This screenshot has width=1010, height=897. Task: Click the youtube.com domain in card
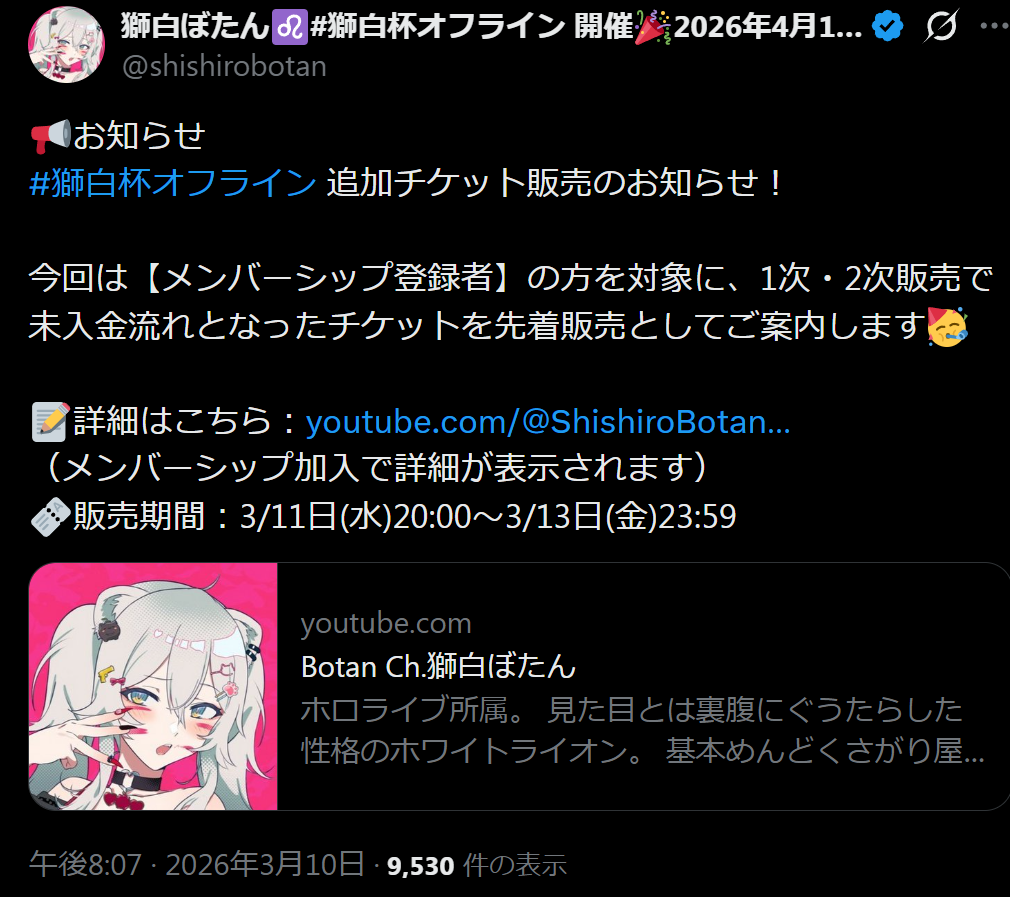[386, 623]
